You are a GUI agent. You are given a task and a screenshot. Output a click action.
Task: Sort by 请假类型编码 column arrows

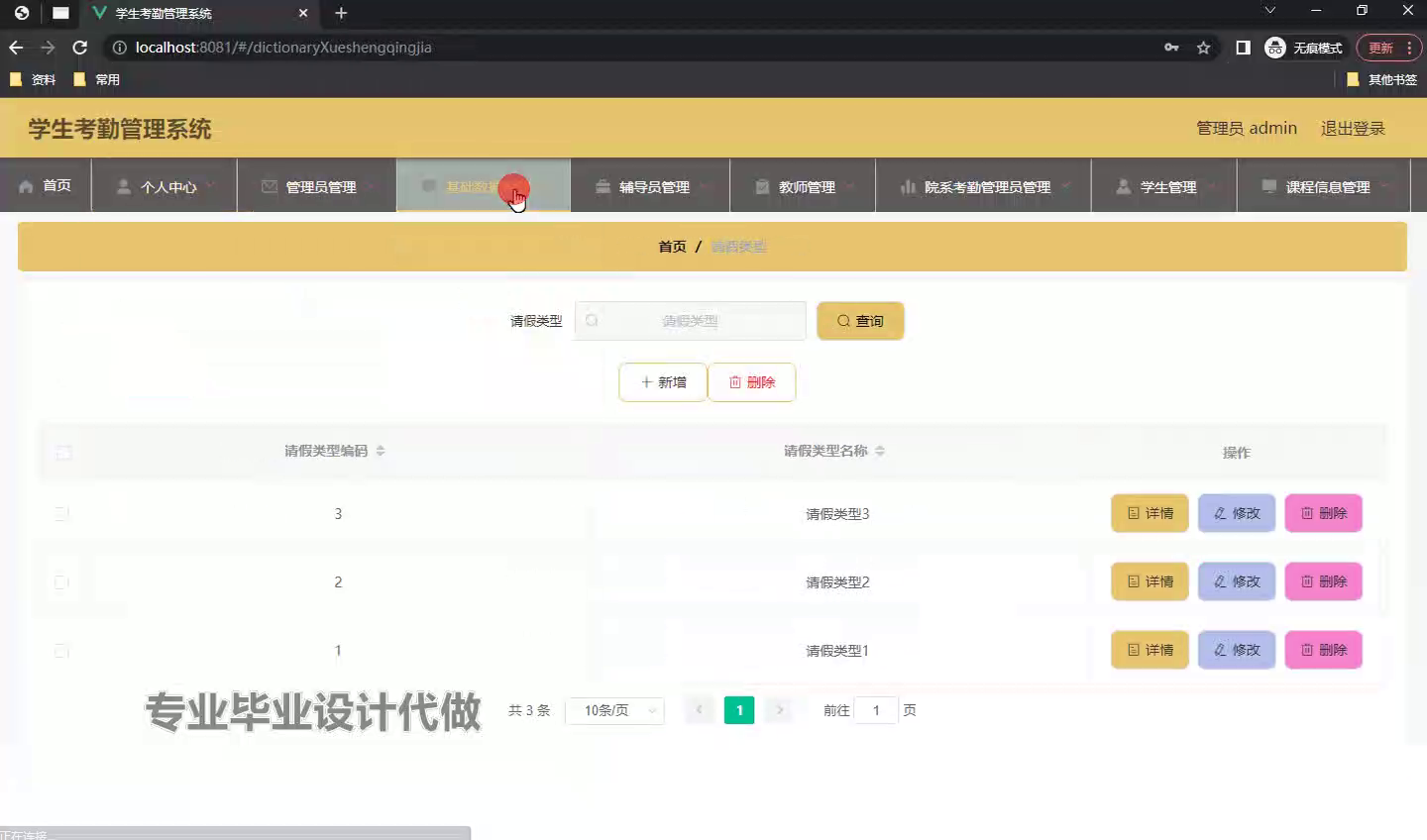[381, 451]
